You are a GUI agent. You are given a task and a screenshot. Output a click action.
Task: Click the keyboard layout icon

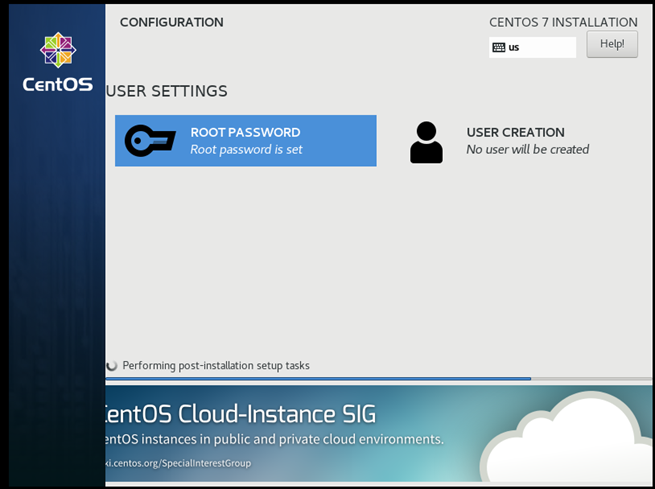(x=498, y=47)
